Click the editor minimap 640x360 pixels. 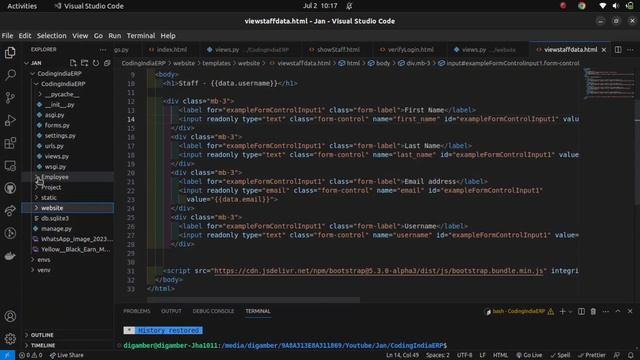608,84
